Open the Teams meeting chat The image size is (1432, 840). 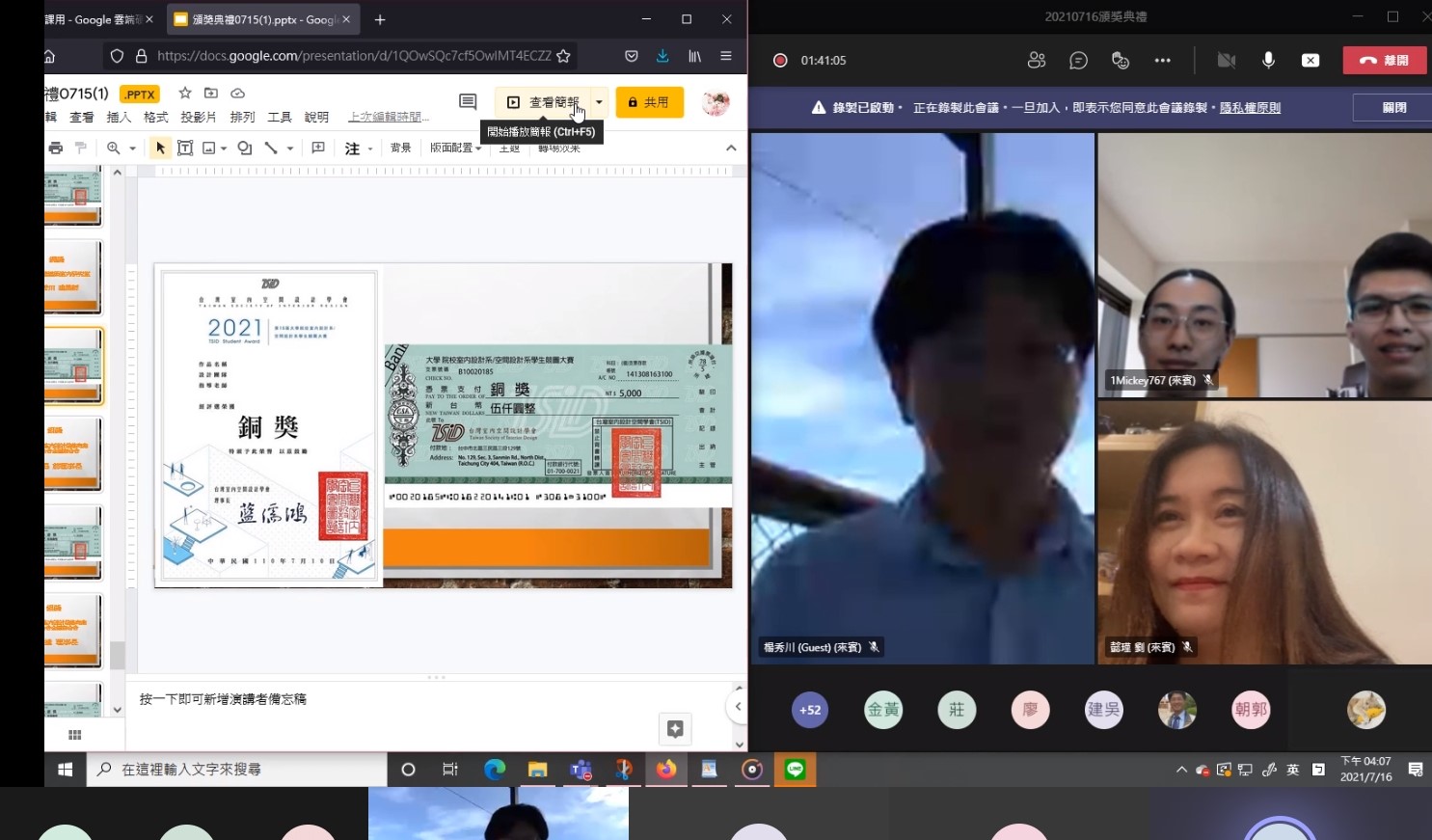pyautogui.click(x=1078, y=60)
